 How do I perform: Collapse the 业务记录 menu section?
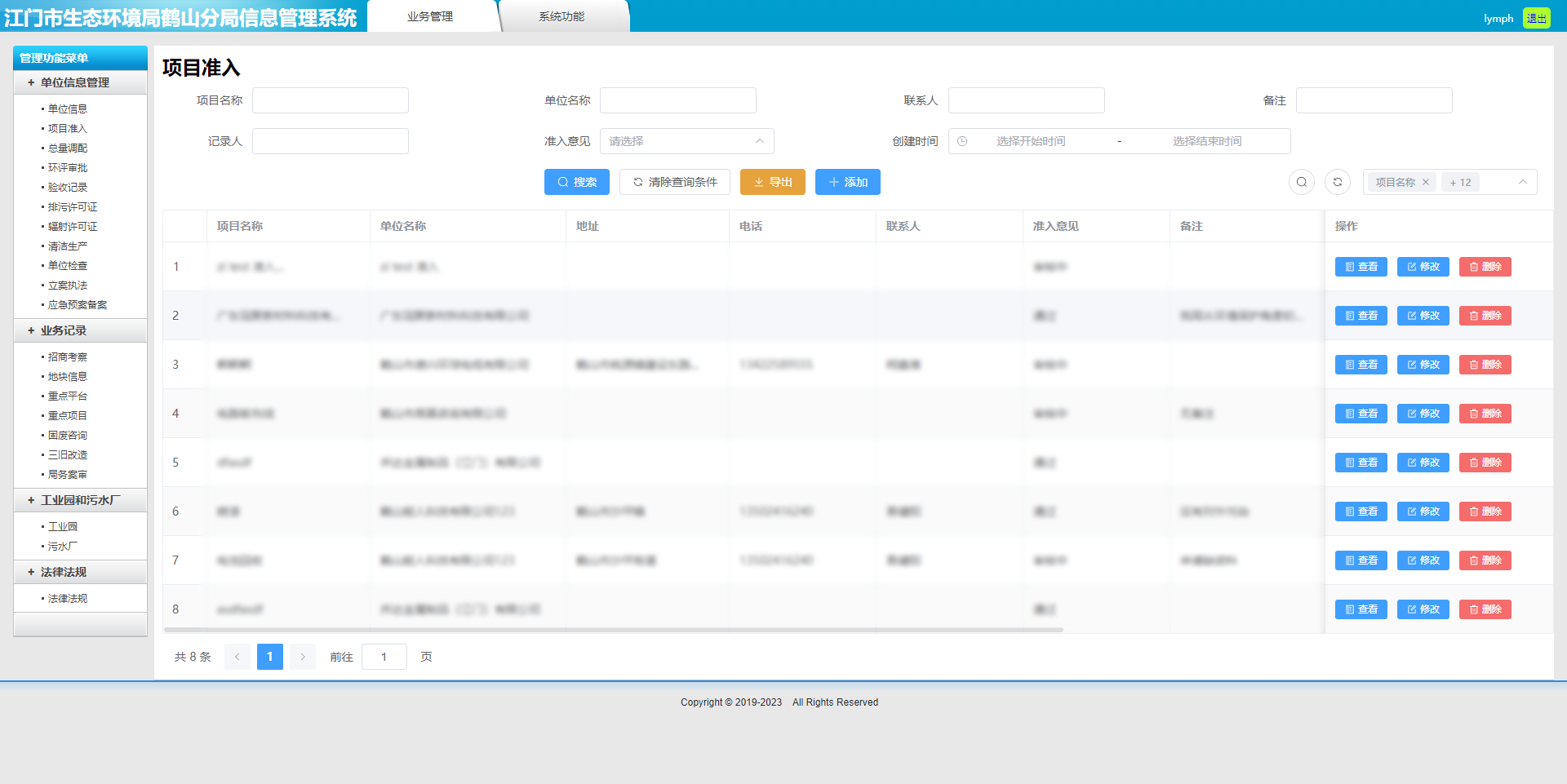coord(80,330)
